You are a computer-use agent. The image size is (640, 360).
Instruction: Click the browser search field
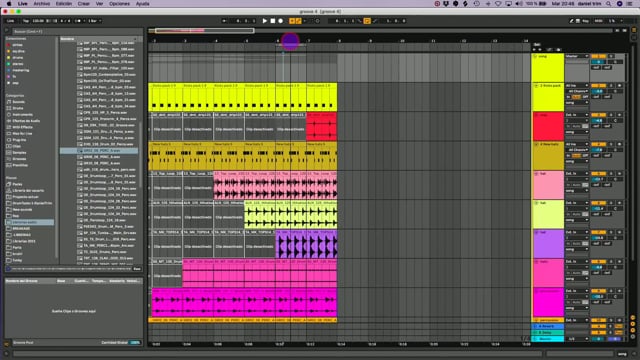click(77, 31)
